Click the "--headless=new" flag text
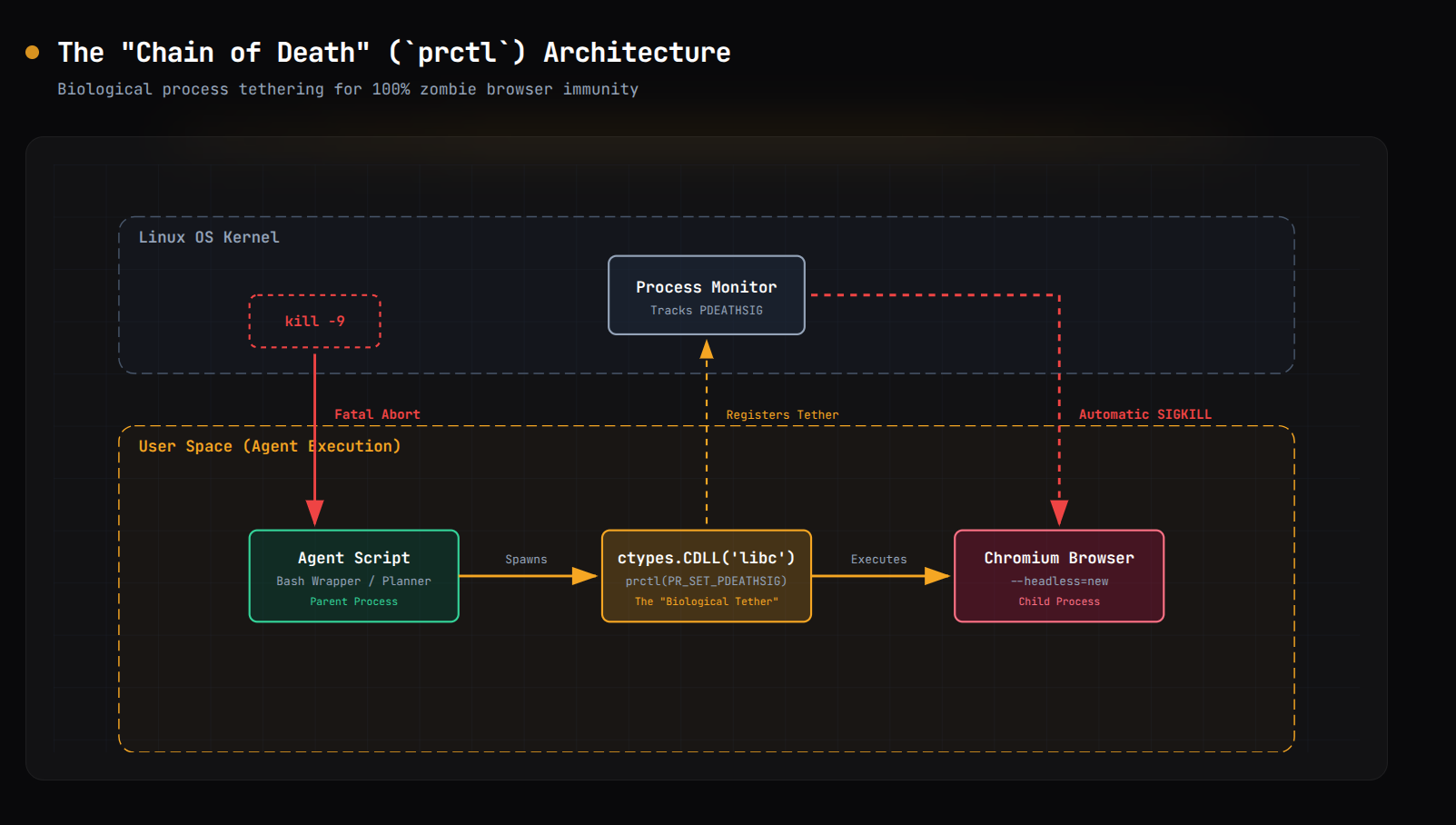The height and width of the screenshot is (825, 1456). pos(1059,581)
